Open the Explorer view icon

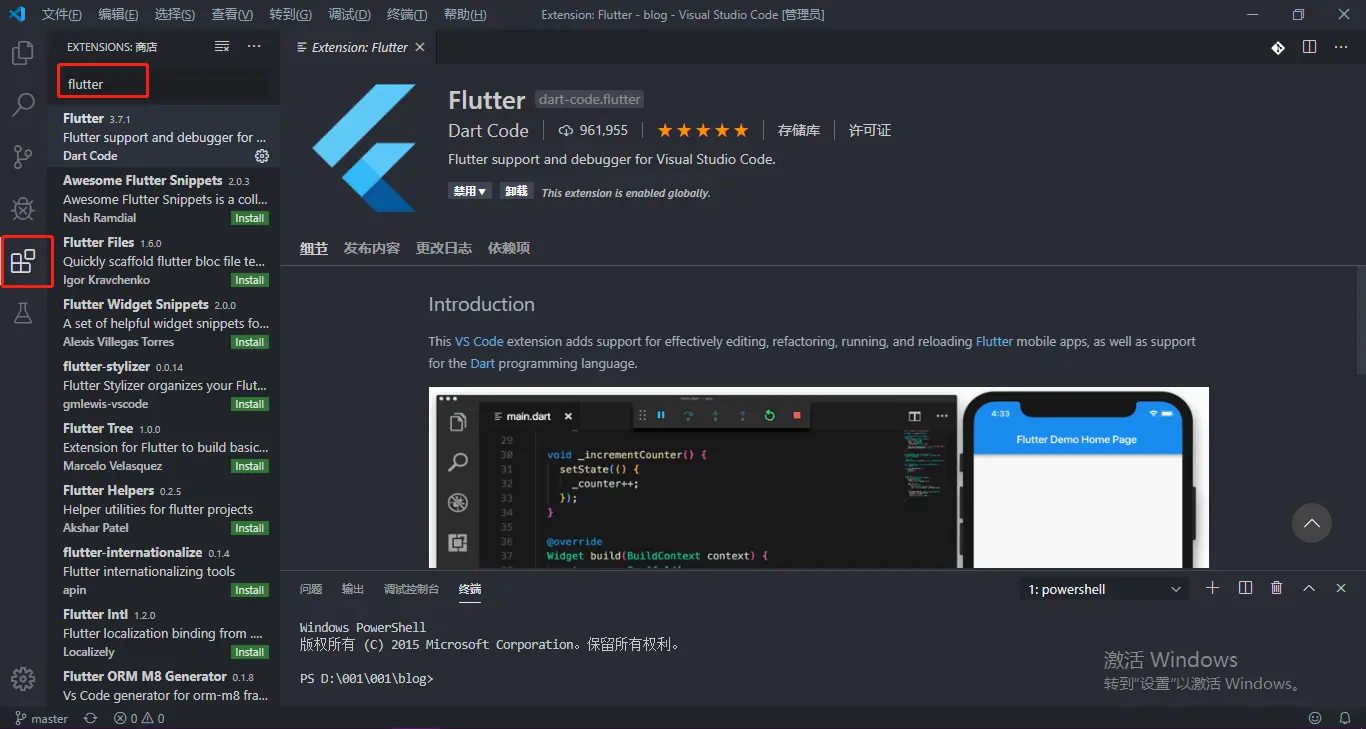coord(23,53)
